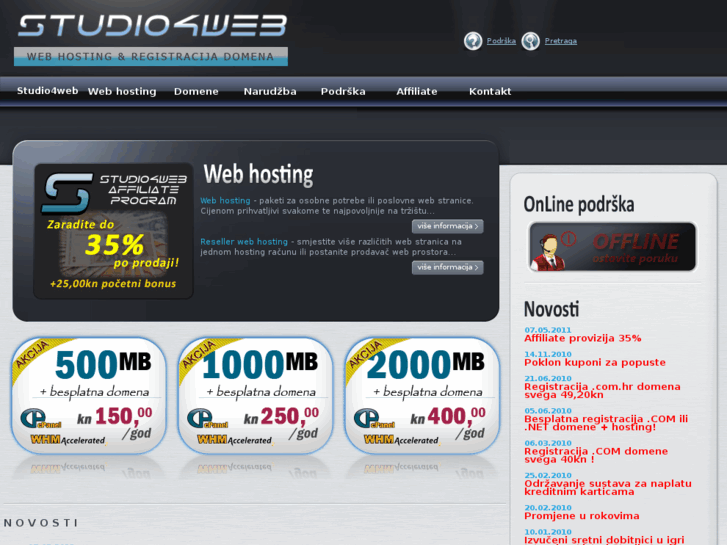Open news Besplatna registracija .COM ili .NET domene
This screenshot has height=545, width=727.
pos(606,423)
